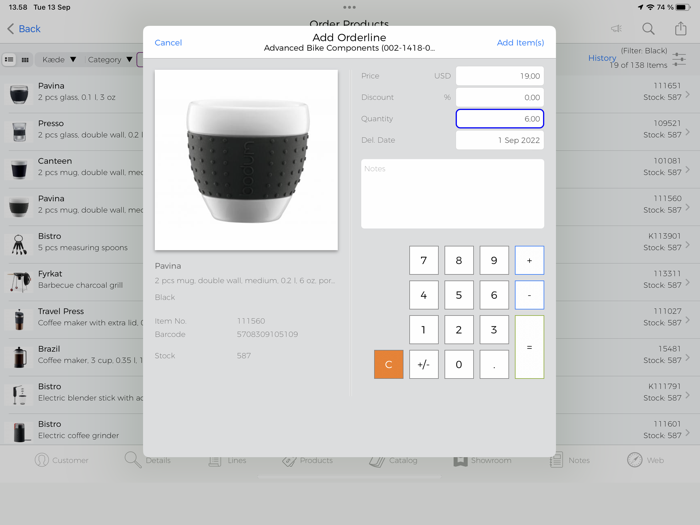Expand chevron for item 111601
This screenshot has width=700, height=525.
point(688,432)
